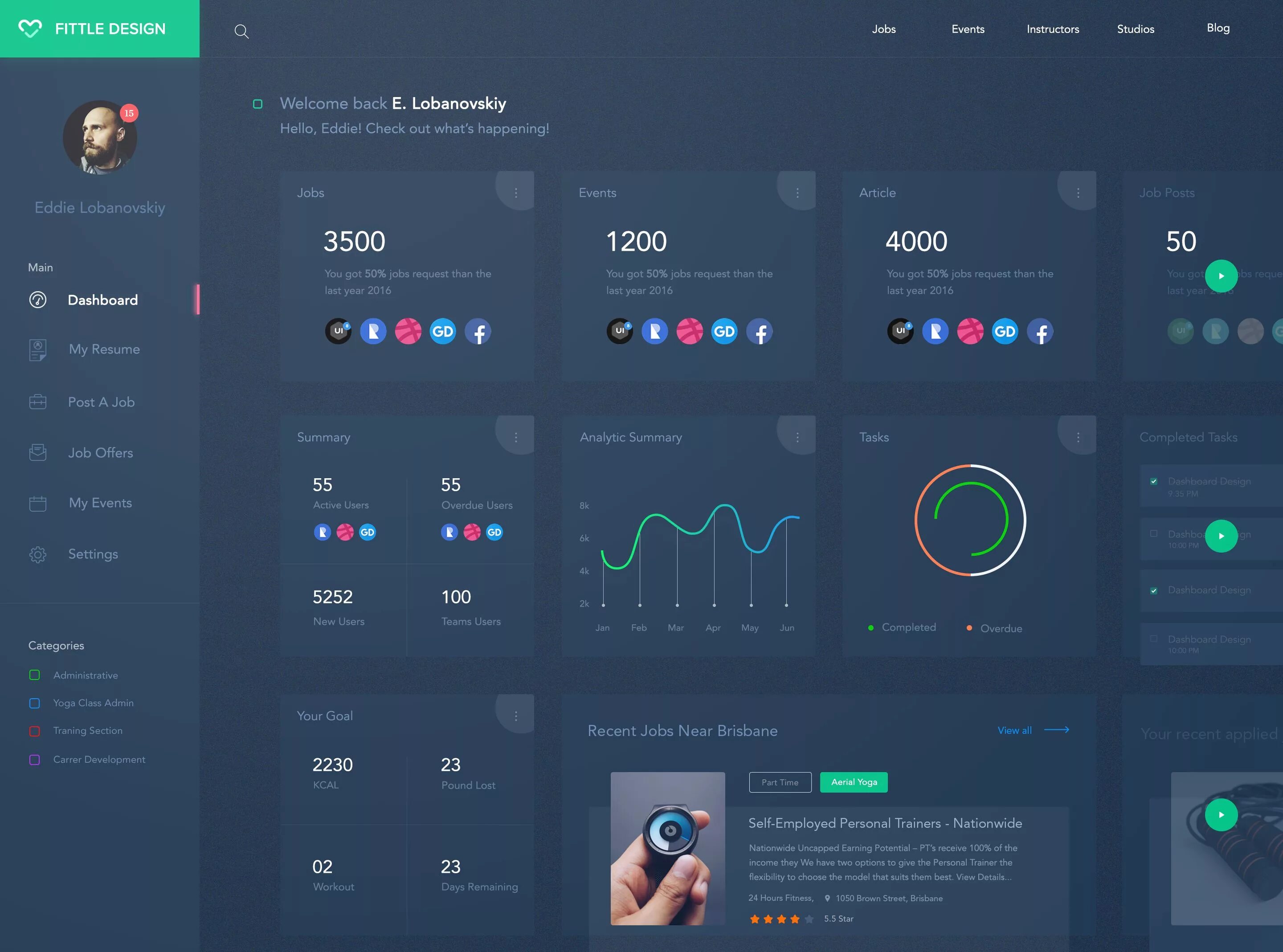Navigate to Post A Job
Image resolution: width=1283 pixels, height=952 pixels.
100,401
